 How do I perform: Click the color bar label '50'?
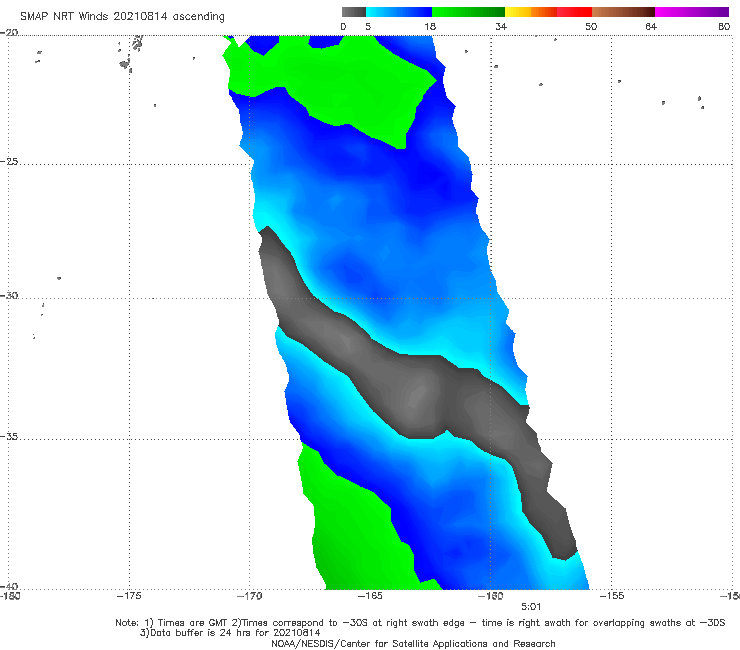(x=591, y=27)
